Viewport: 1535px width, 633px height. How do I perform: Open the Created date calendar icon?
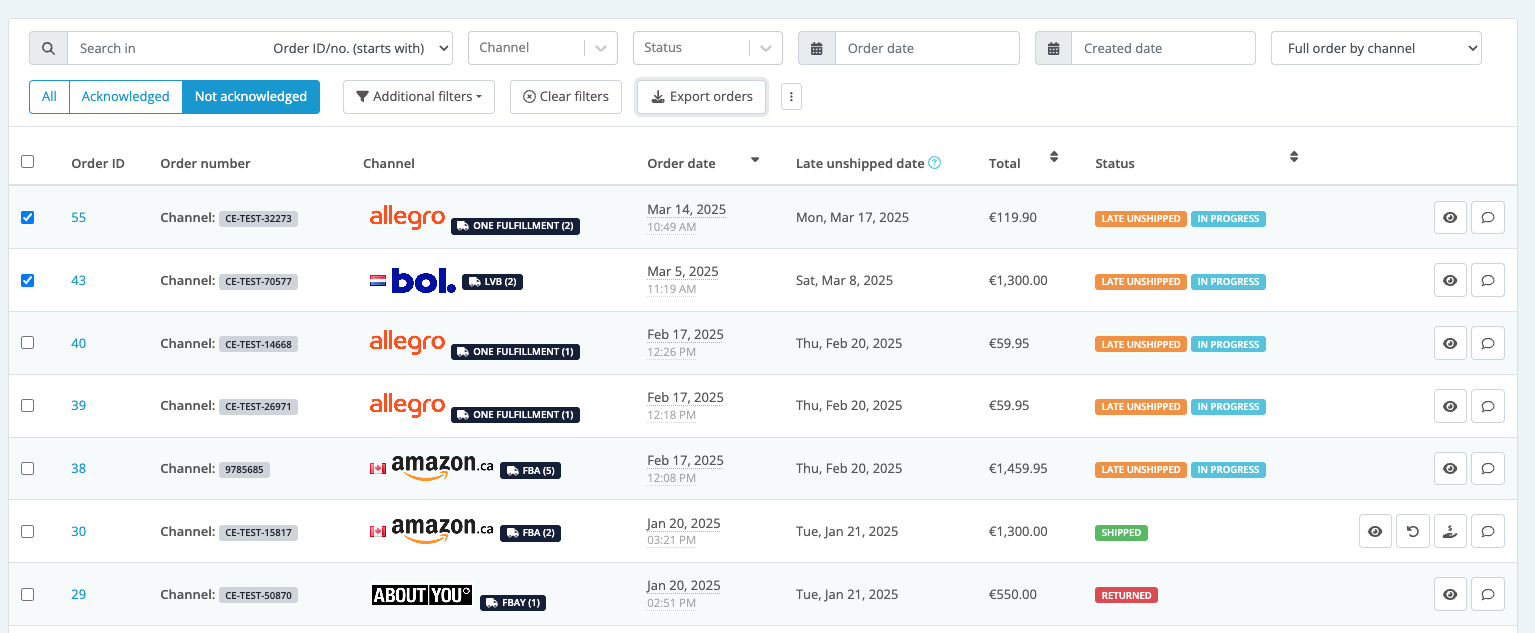click(x=1053, y=48)
